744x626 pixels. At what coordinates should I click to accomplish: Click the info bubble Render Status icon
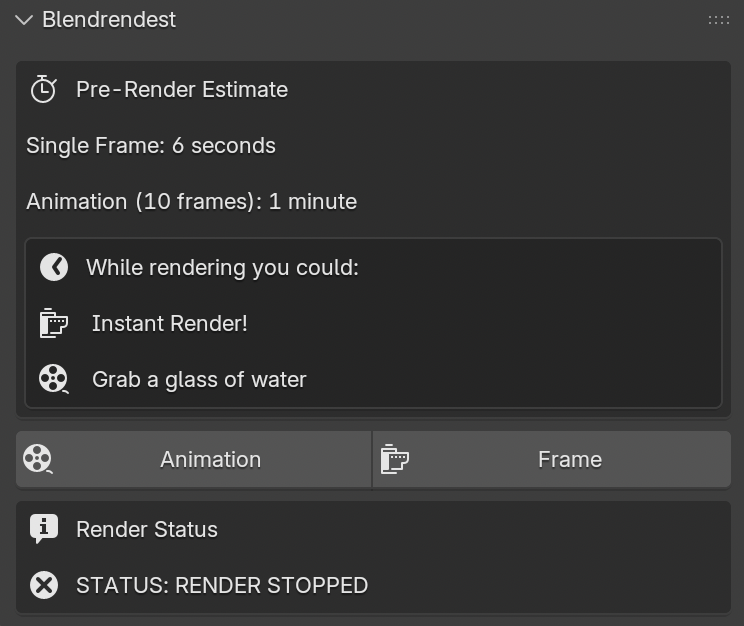pyautogui.click(x=44, y=529)
